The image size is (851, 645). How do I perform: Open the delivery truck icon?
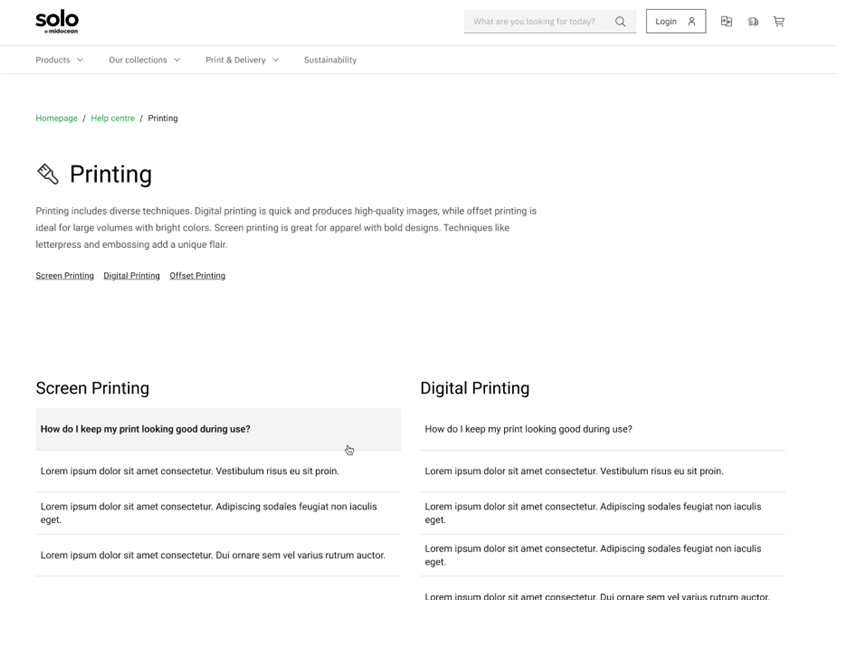(753, 22)
